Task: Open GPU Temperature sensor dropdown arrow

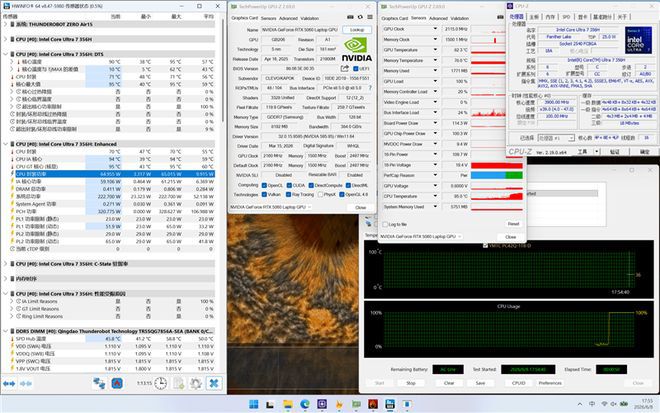Action: coord(435,50)
